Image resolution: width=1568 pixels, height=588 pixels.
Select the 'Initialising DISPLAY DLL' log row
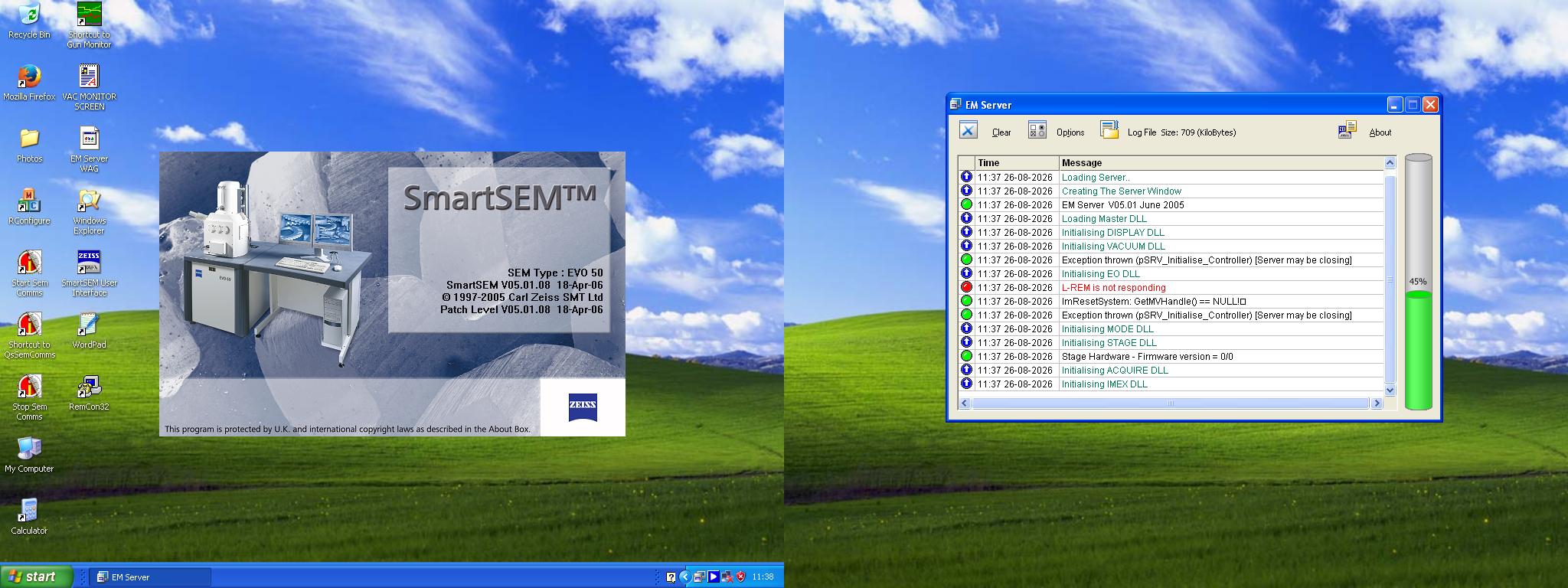tap(1171, 232)
